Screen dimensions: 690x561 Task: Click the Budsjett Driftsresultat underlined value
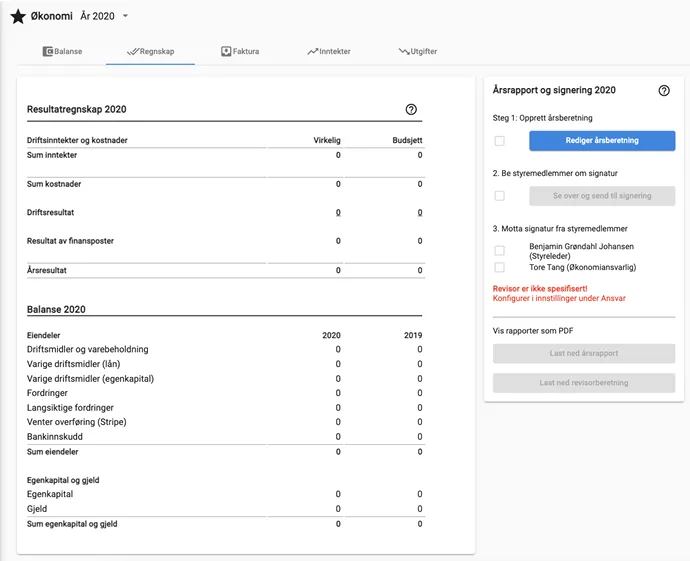pos(420,213)
